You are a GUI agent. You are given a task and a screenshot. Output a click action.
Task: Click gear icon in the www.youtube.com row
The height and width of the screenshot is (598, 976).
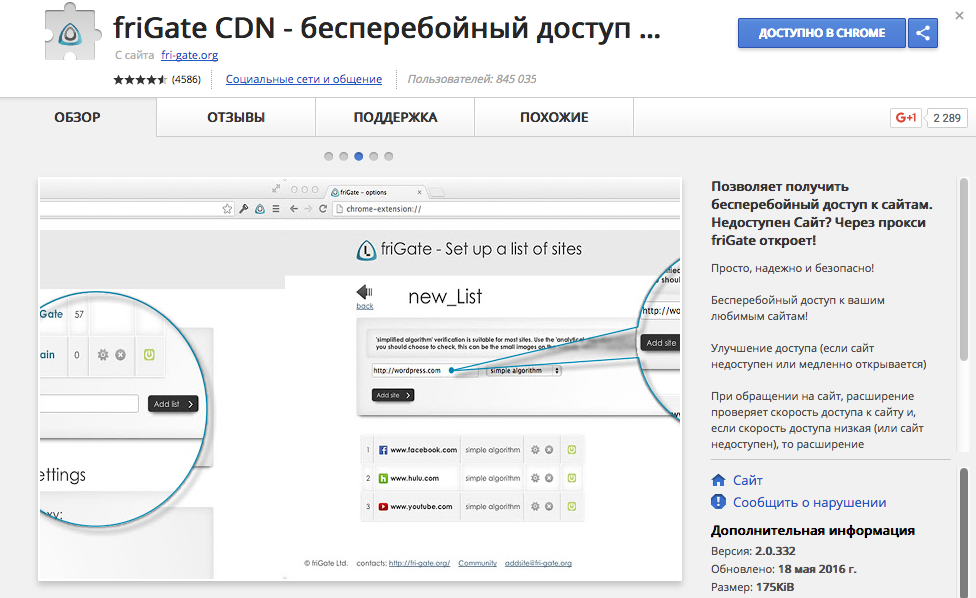pos(535,507)
